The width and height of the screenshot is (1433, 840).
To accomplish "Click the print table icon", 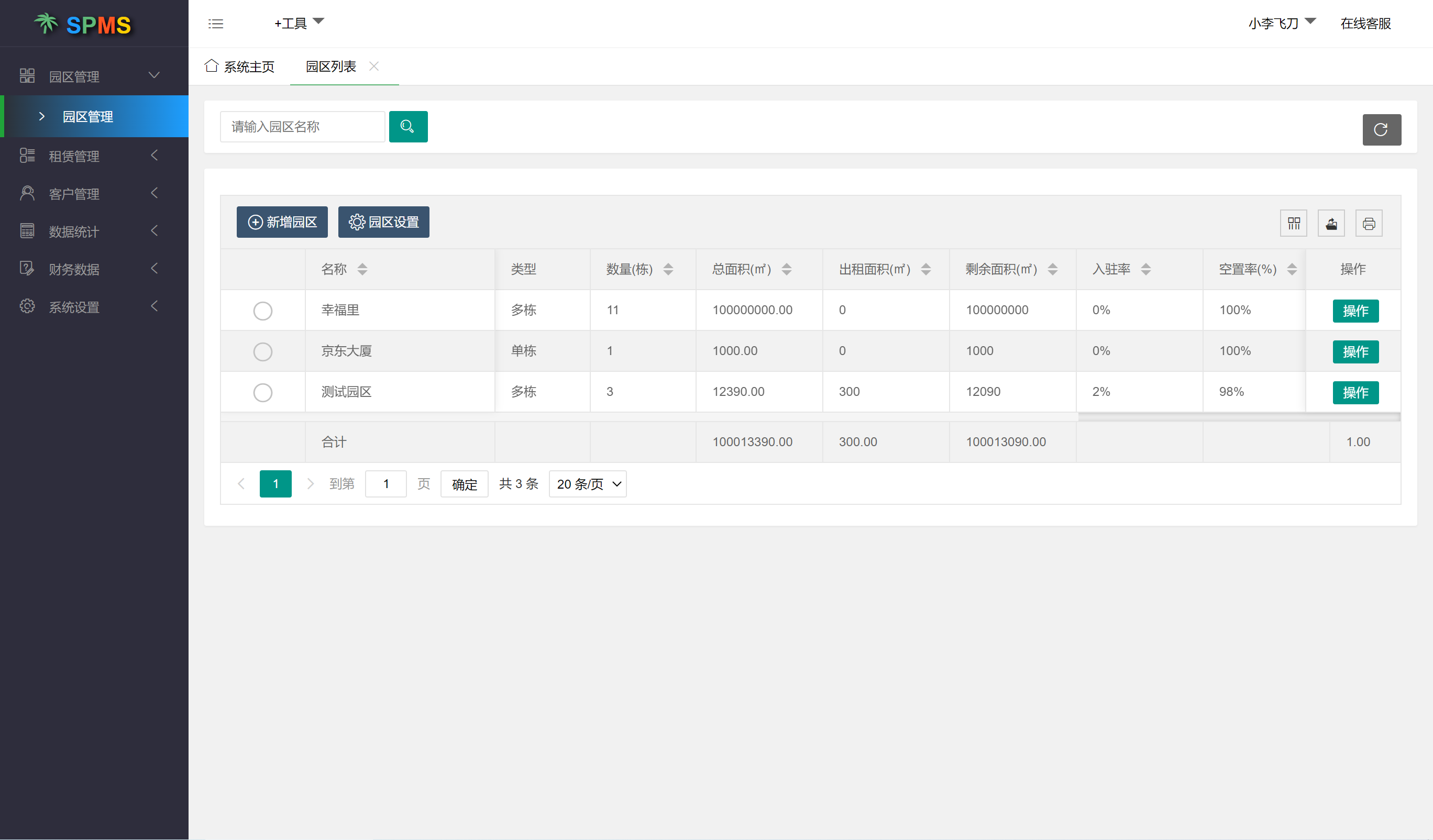I will pos(1369,223).
